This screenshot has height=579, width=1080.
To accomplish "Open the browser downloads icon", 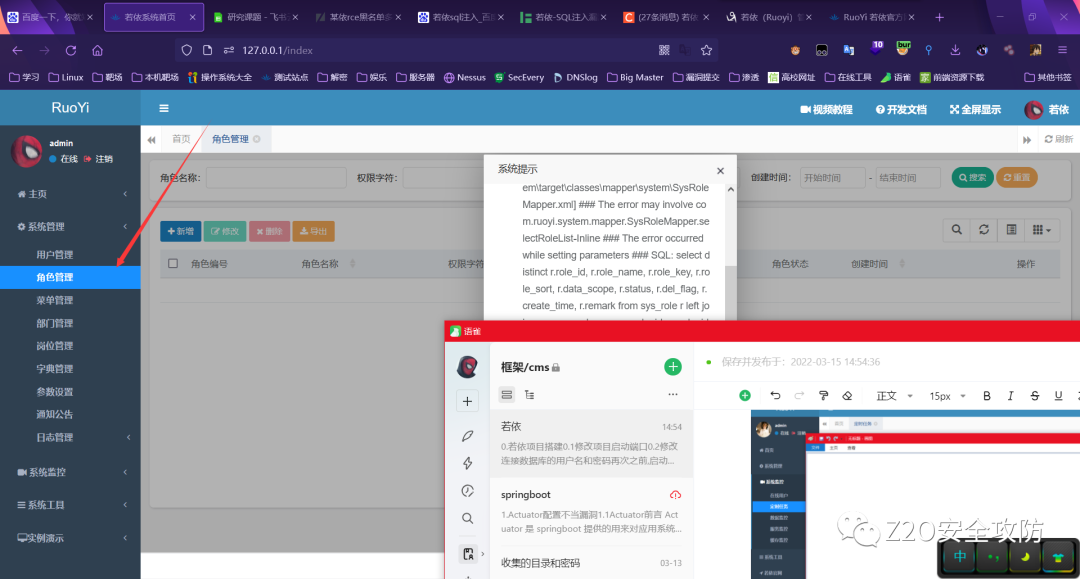I will coord(955,50).
